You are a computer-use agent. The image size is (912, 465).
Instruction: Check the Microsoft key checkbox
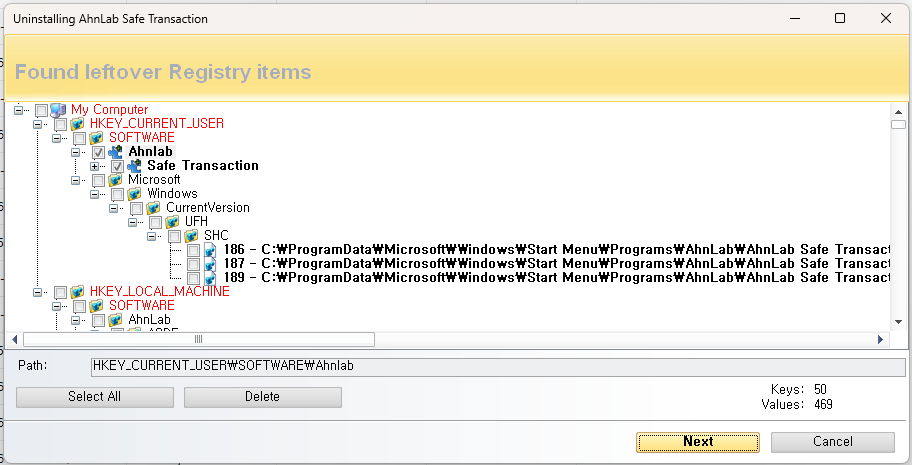click(98, 180)
